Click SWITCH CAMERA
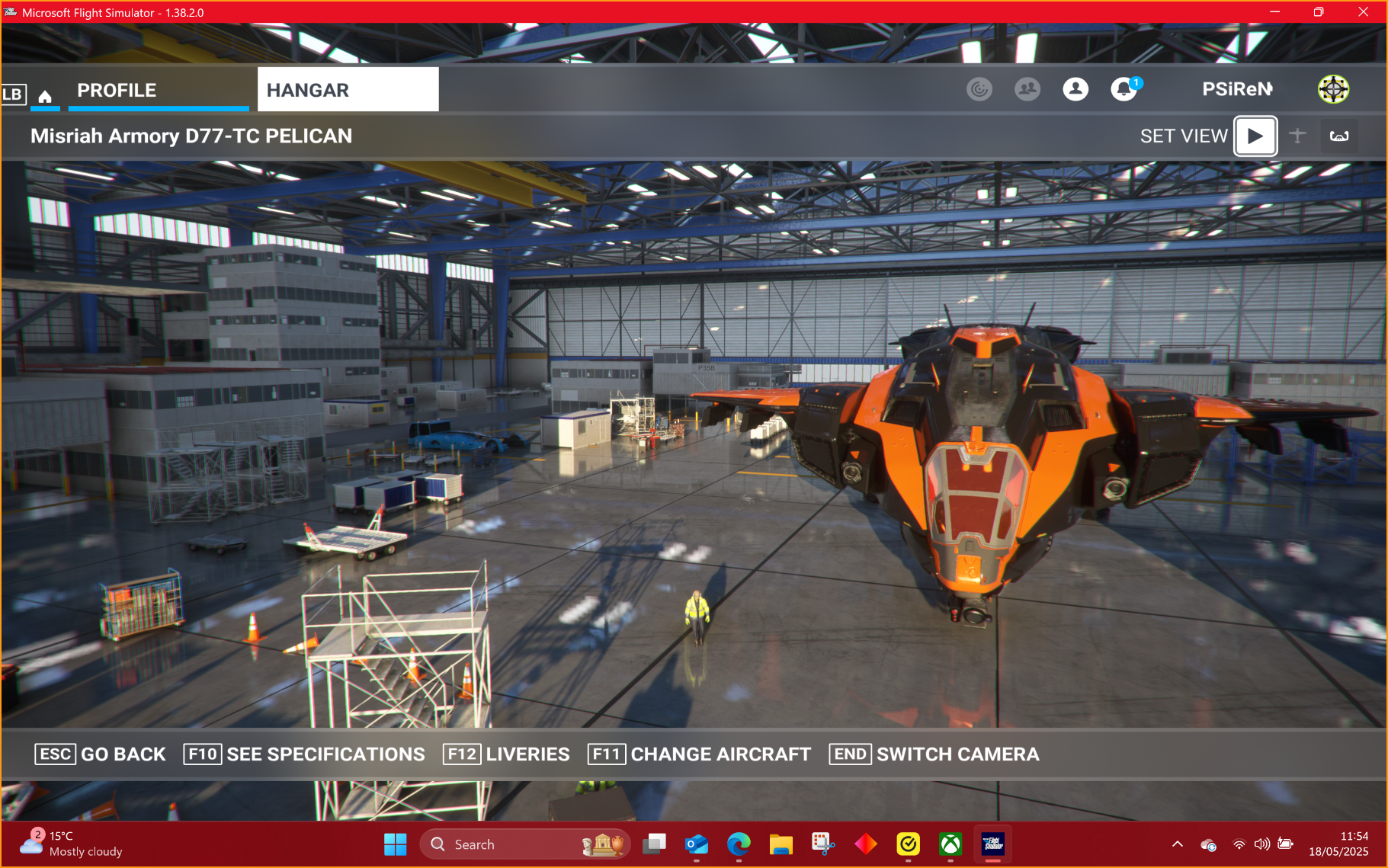Screen dimensions: 1388x868 [x=934, y=754]
